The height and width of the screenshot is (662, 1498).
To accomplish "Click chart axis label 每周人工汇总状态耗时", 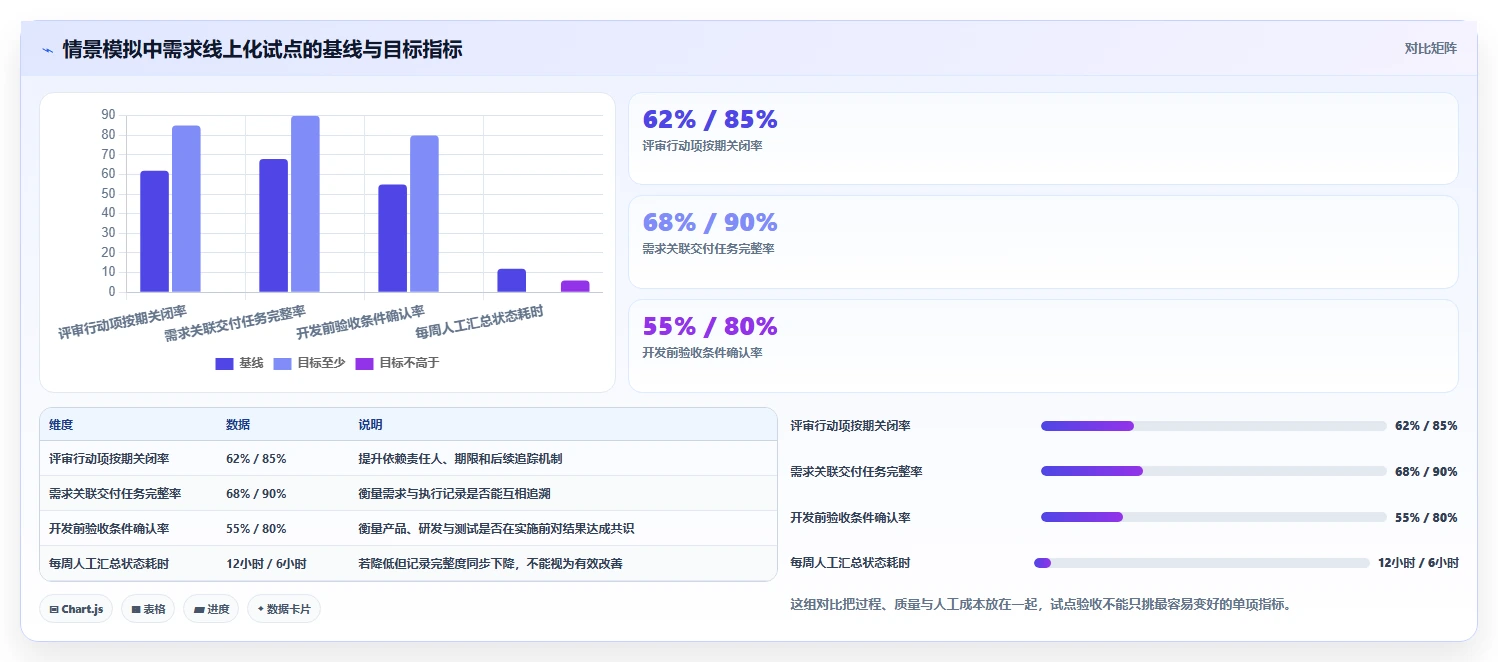I will click(479, 322).
